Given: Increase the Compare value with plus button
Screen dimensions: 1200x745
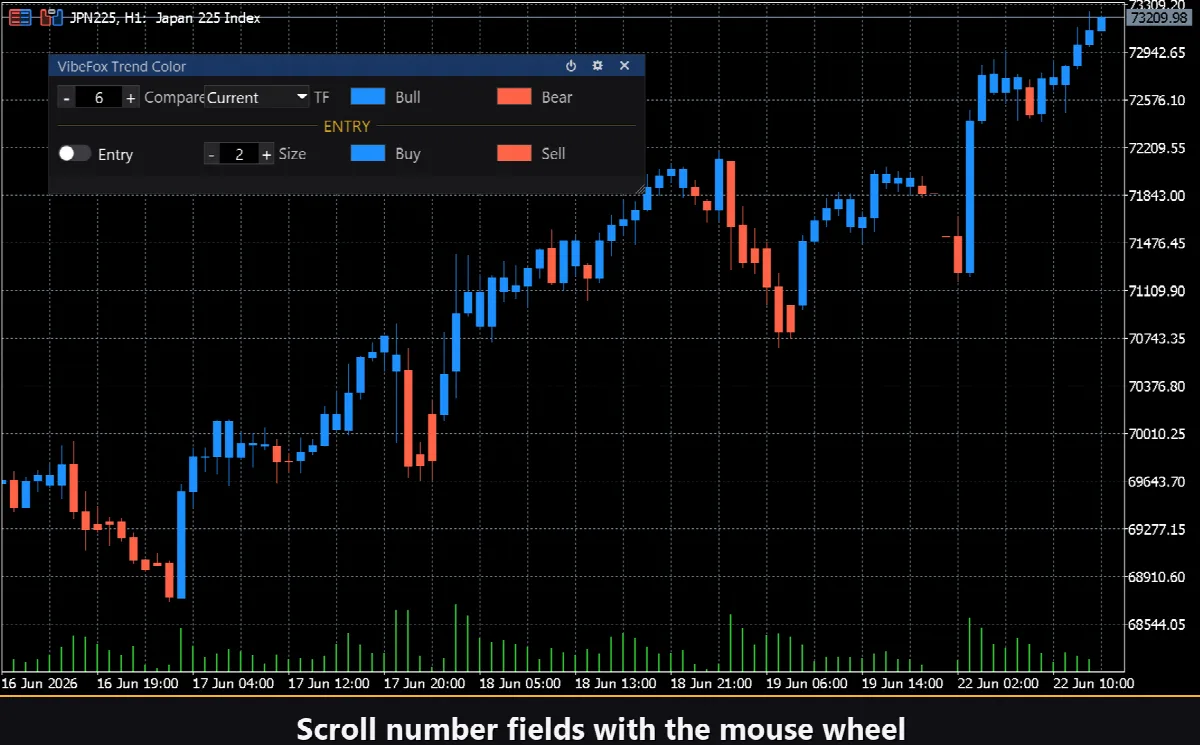Looking at the screenshot, I should pos(131,97).
